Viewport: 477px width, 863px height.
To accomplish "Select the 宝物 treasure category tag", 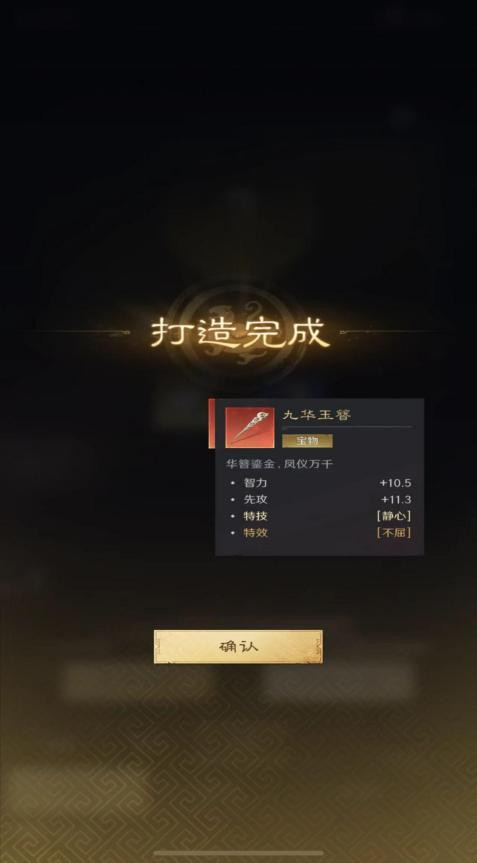I will pos(308,440).
